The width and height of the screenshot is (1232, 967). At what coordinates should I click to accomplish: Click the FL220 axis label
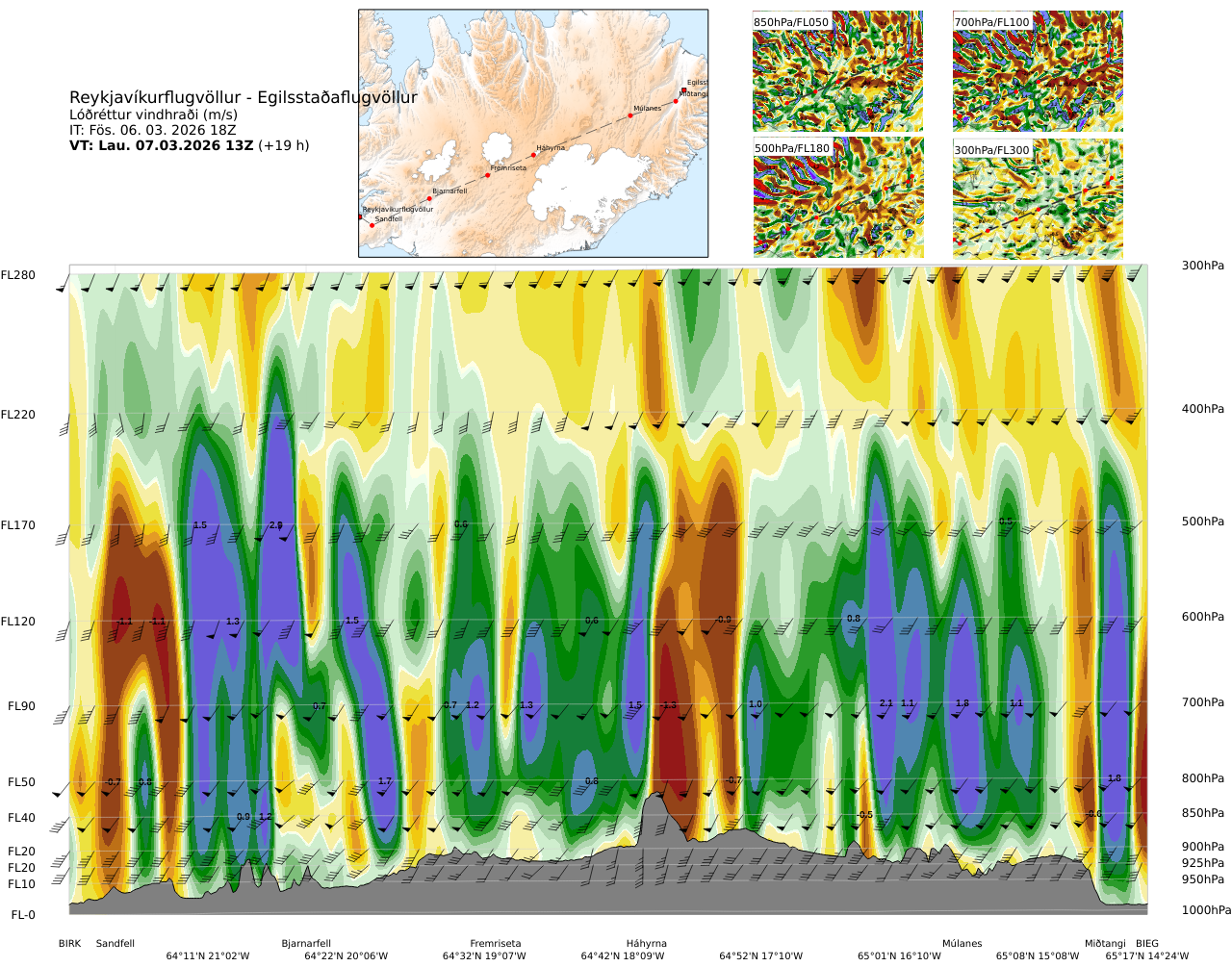tap(17, 415)
